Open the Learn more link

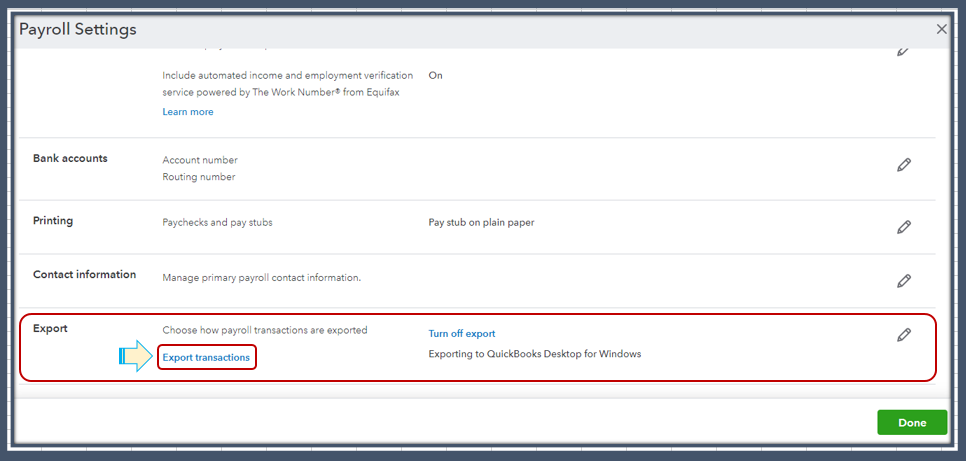[x=188, y=112]
